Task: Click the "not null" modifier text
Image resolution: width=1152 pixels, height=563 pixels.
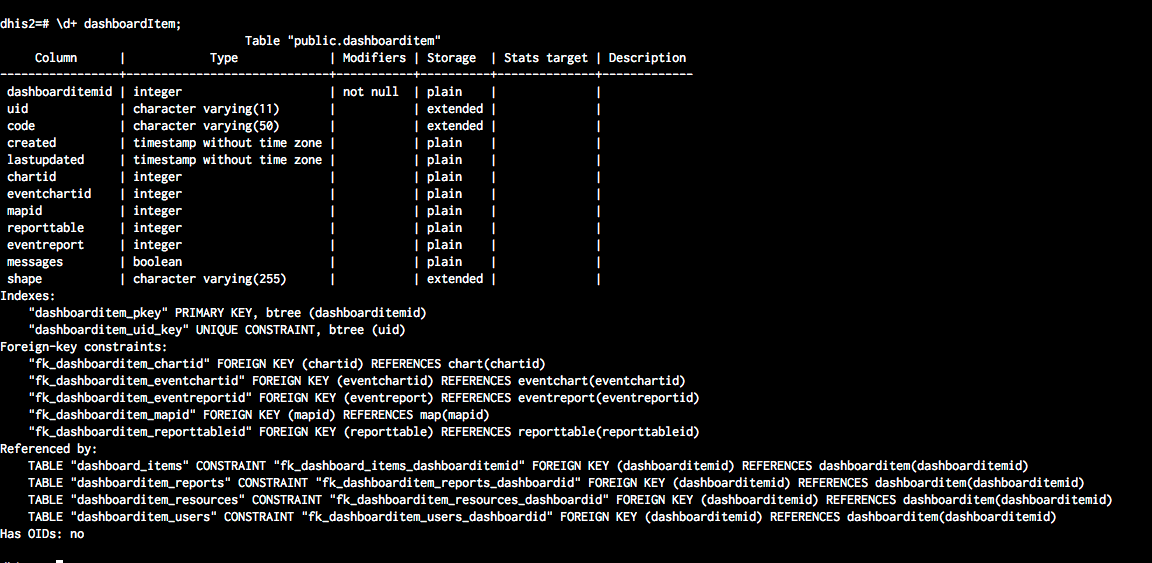Action: pos(371,92)
